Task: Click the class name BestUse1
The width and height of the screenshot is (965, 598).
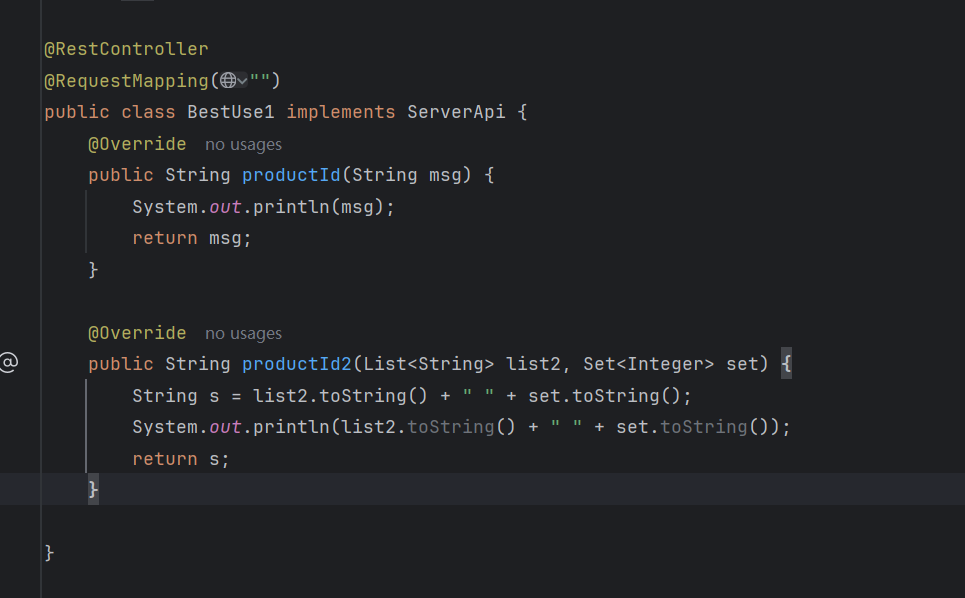Action: (x=231, y=112)
